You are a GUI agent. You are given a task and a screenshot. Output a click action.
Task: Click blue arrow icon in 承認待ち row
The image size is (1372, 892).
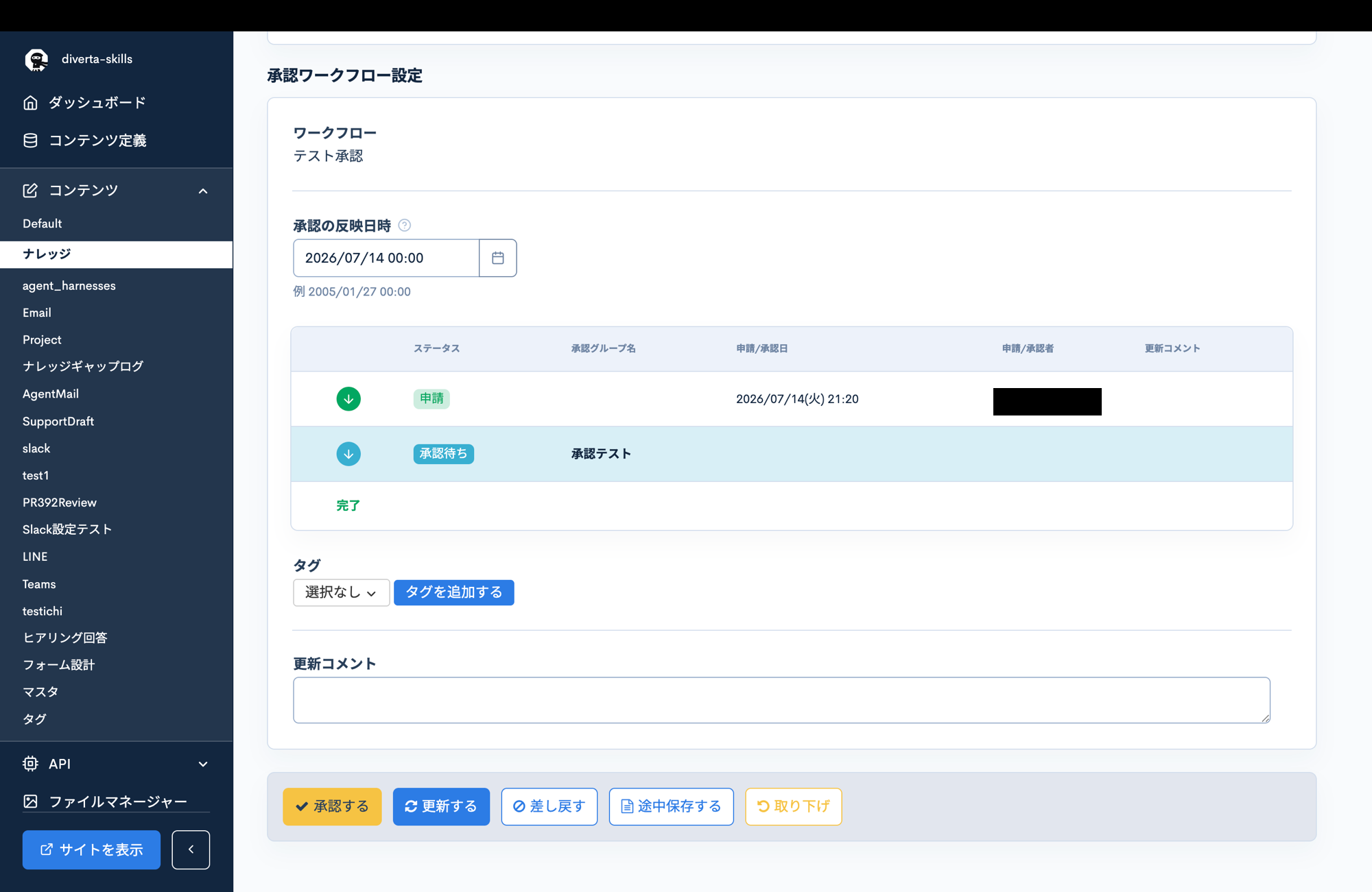coord(348,454)
